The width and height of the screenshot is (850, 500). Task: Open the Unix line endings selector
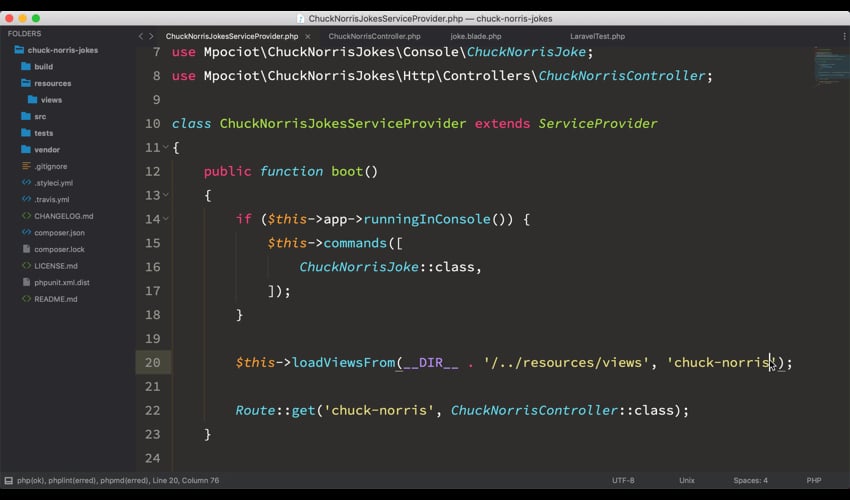pyautogui.click(x=687, y=480)
